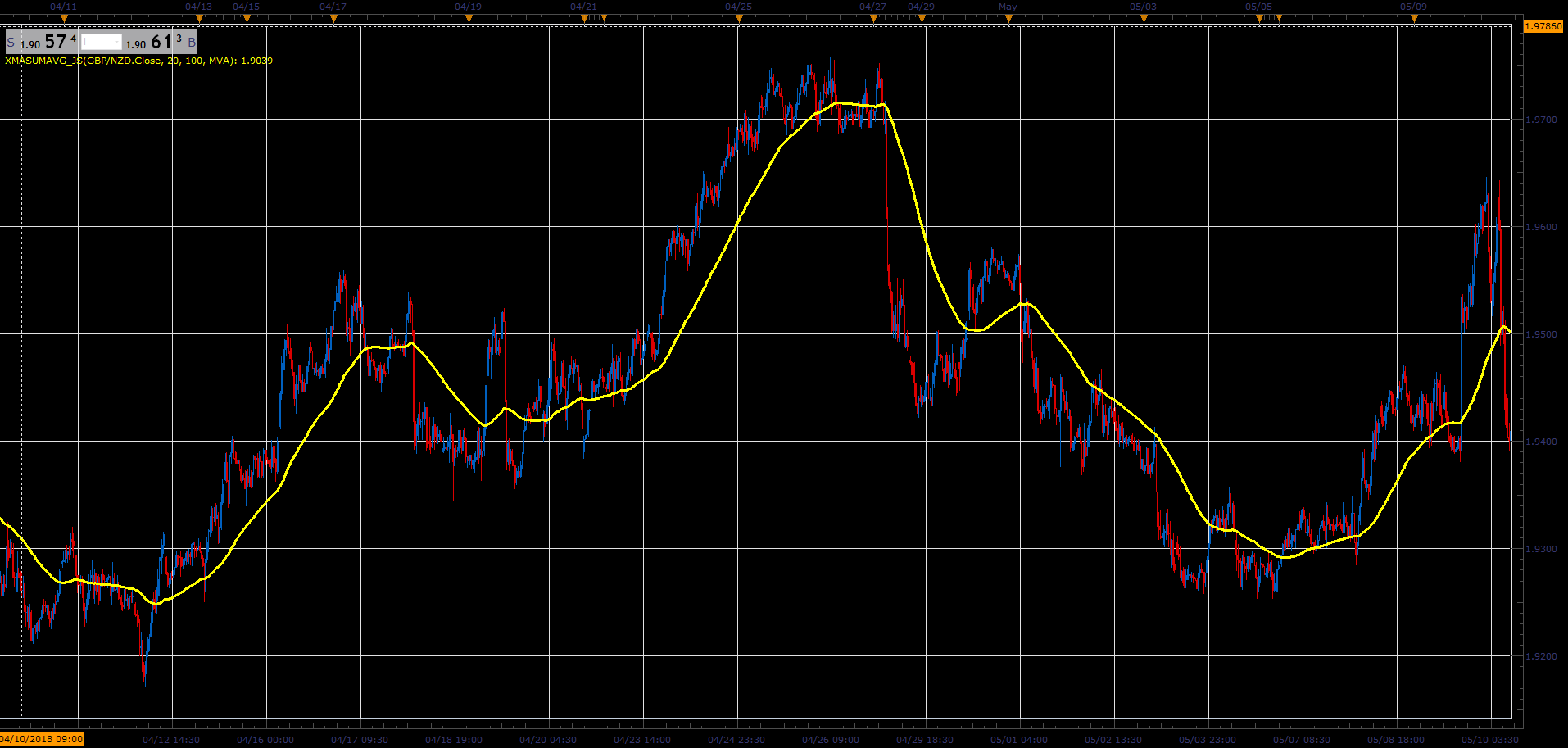Click the 04/18 19:00 time axis label
The width and height of the screenshot is (1568, 748).
(x=454, y=740)
